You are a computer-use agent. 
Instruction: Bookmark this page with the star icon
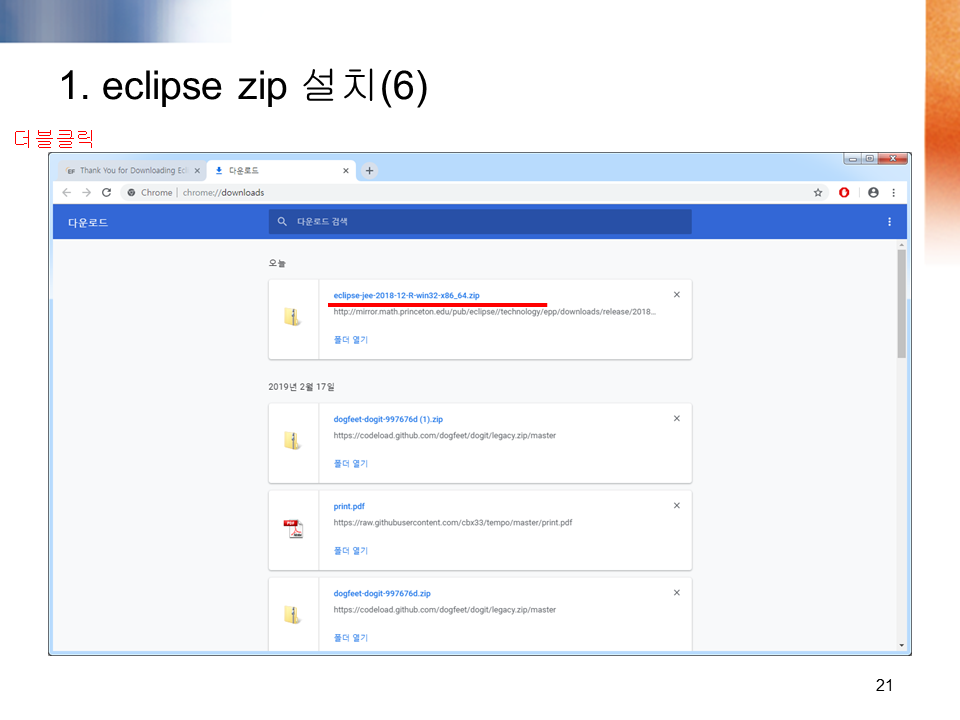(818, 192)
